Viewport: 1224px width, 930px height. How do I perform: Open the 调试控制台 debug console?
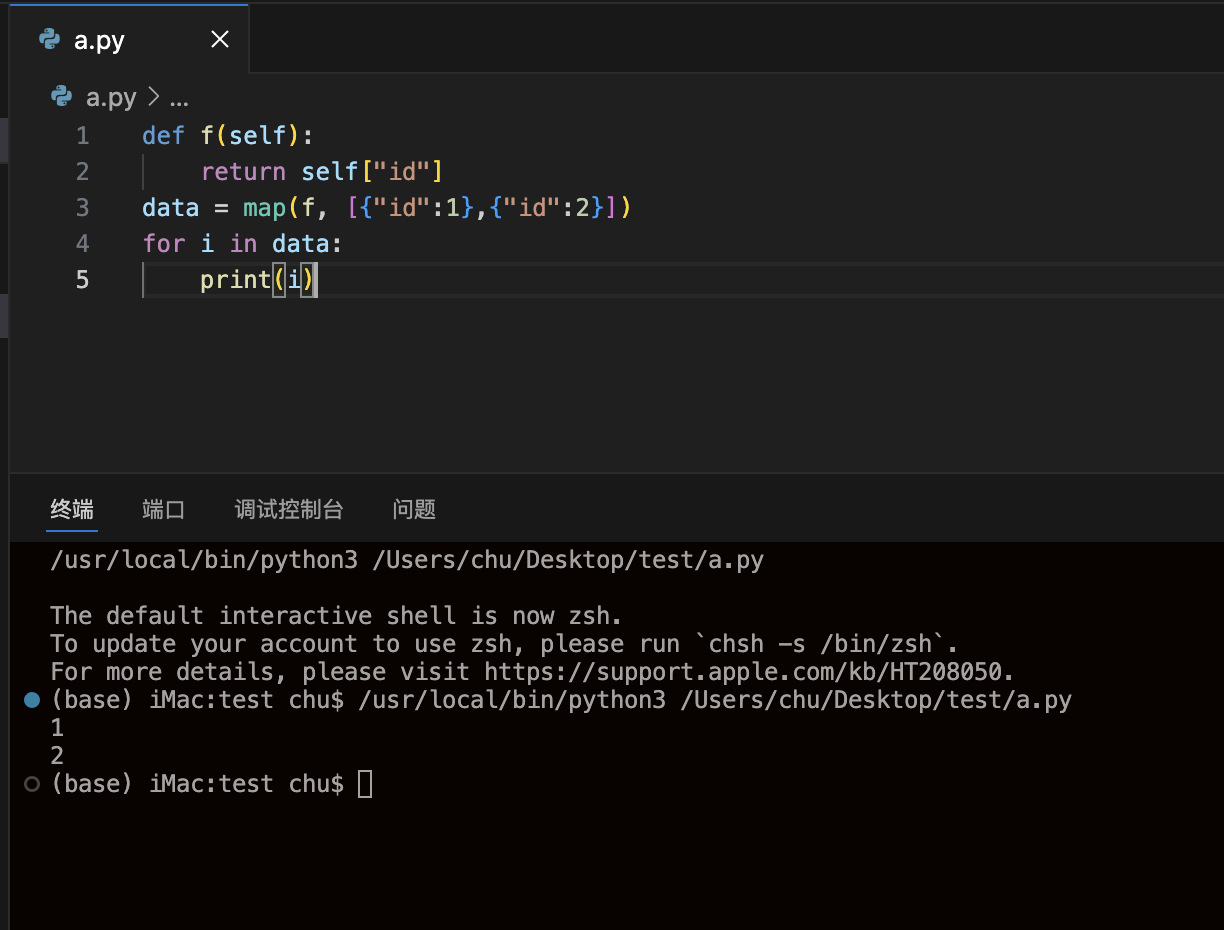click(x=289, y=509)
